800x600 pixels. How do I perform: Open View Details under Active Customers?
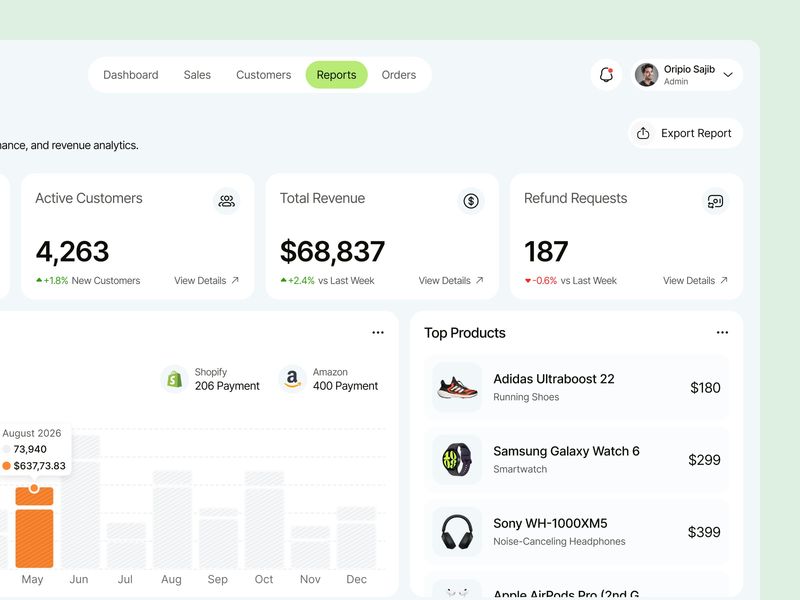pos(206,281)
